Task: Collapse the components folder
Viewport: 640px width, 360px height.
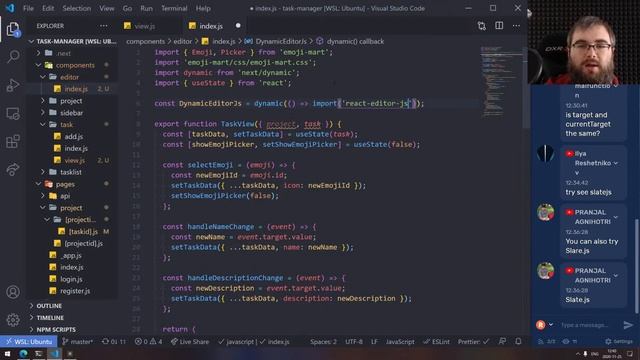Action: coord(75,65)
